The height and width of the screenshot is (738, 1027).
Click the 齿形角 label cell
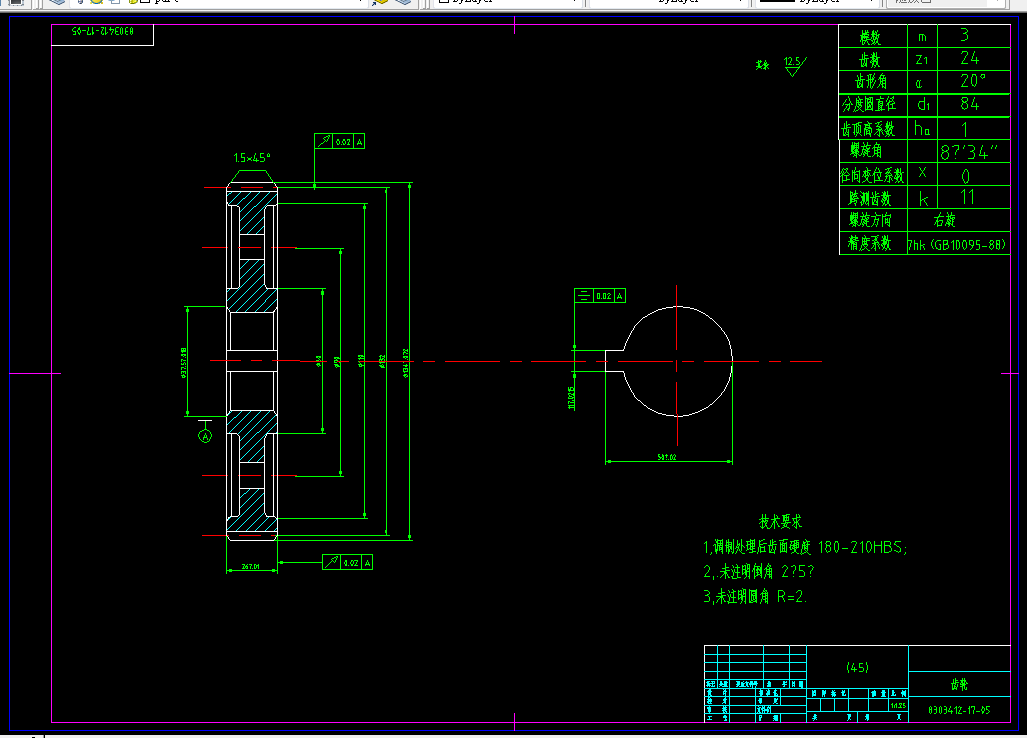(x=872, y=82)
